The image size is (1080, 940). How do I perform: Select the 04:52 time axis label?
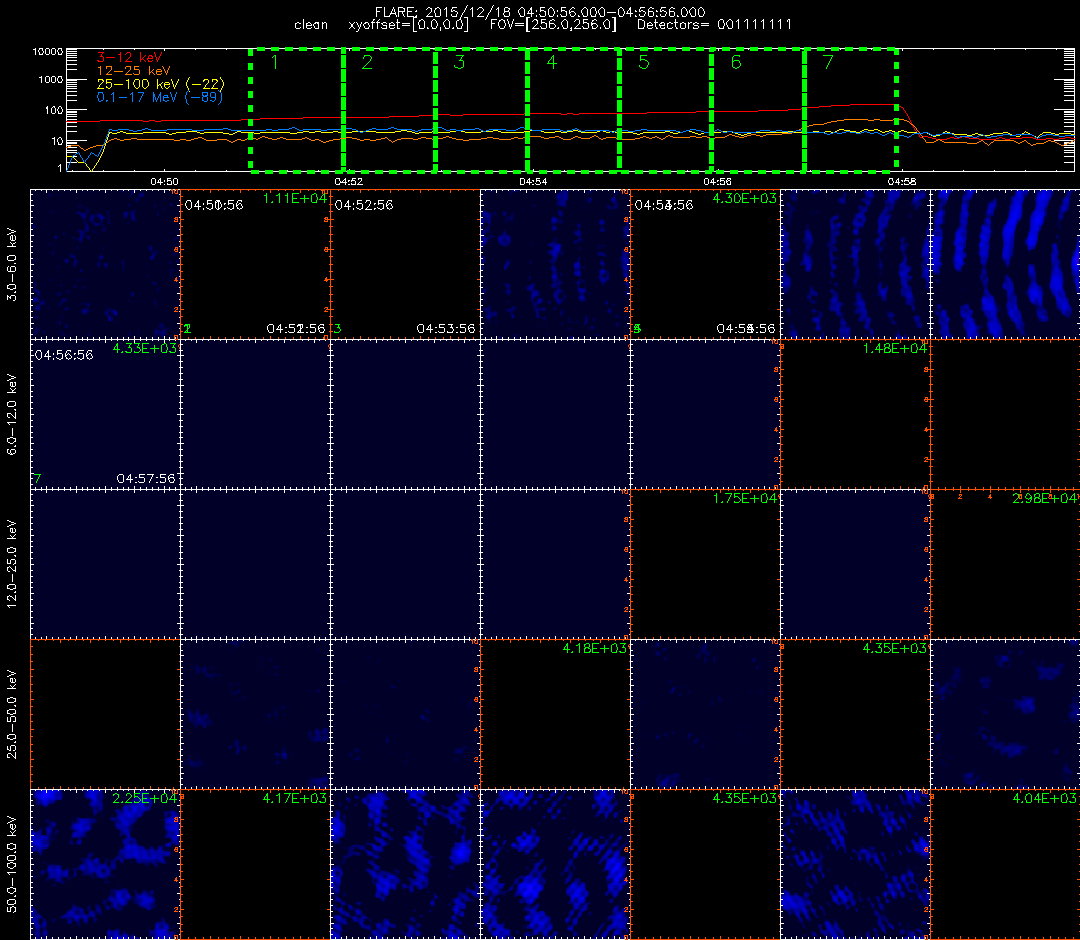point(349,182)
